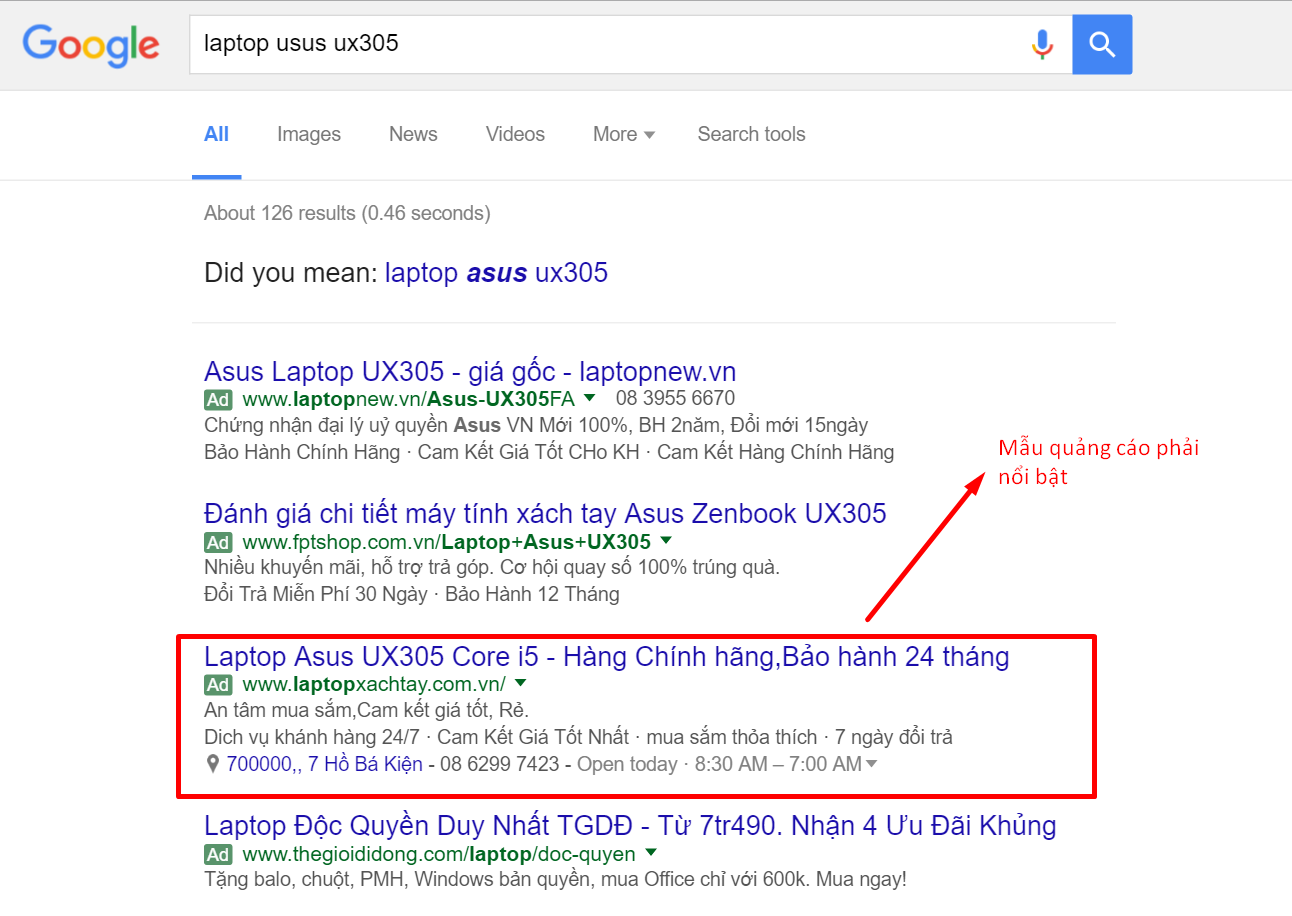Click the magnifying glass search button
Image resolution: width=1292 pixels, height=916 pixels.
coord(1102,44)
